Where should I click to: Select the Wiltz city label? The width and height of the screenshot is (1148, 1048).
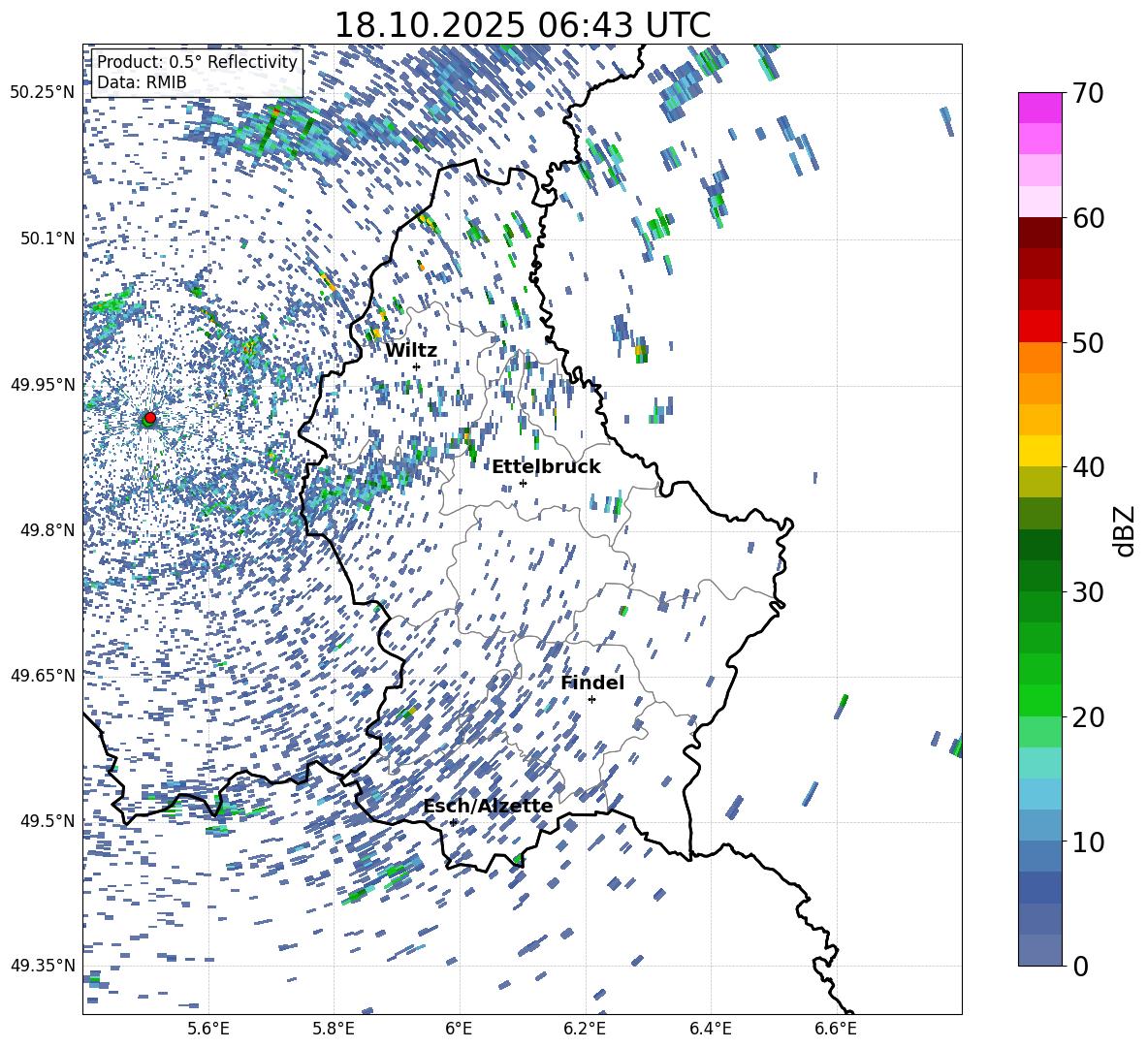pyautogui.click(x=411, y=350)
